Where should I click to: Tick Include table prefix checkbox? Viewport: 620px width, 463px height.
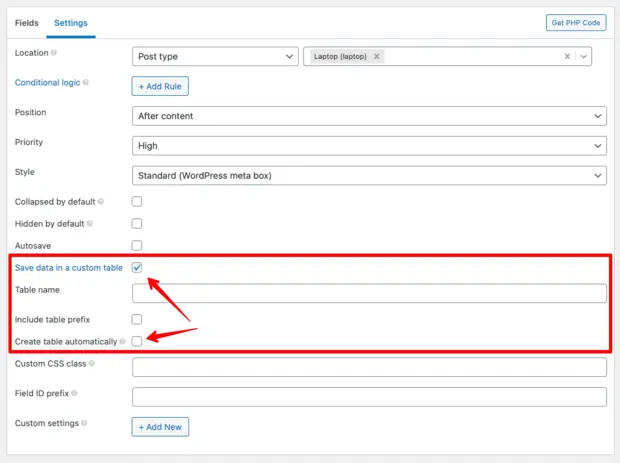(x=137, y=319)
